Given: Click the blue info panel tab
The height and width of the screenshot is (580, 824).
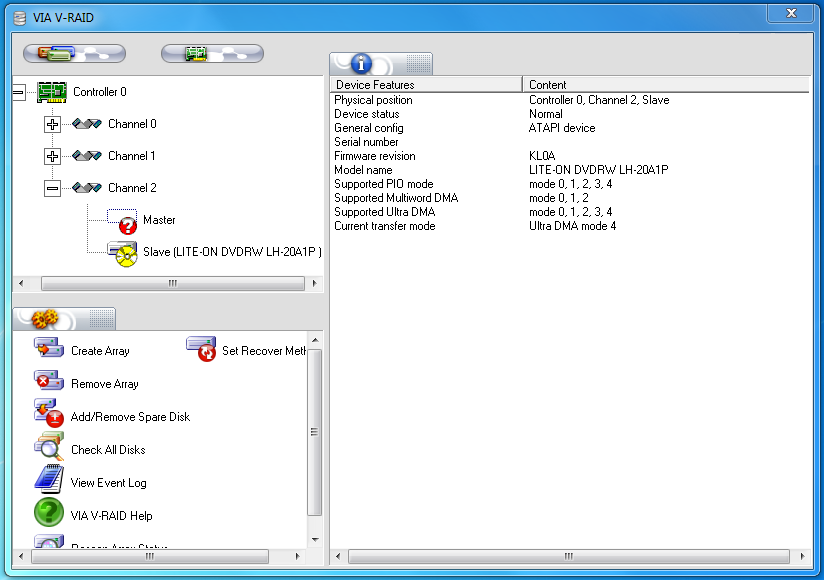Looking at the screenshot, I should tap(381, 64).
